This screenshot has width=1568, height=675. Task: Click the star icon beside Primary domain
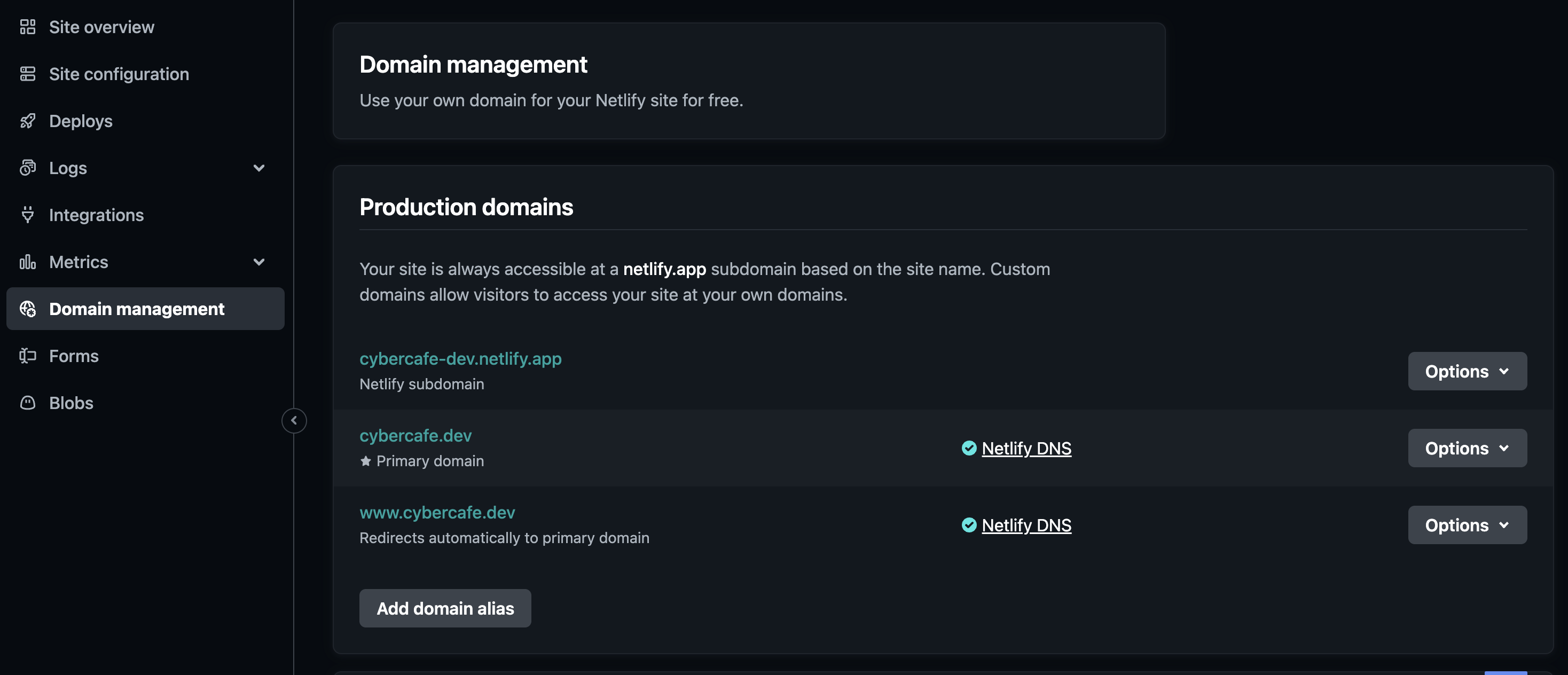[365, 461]
